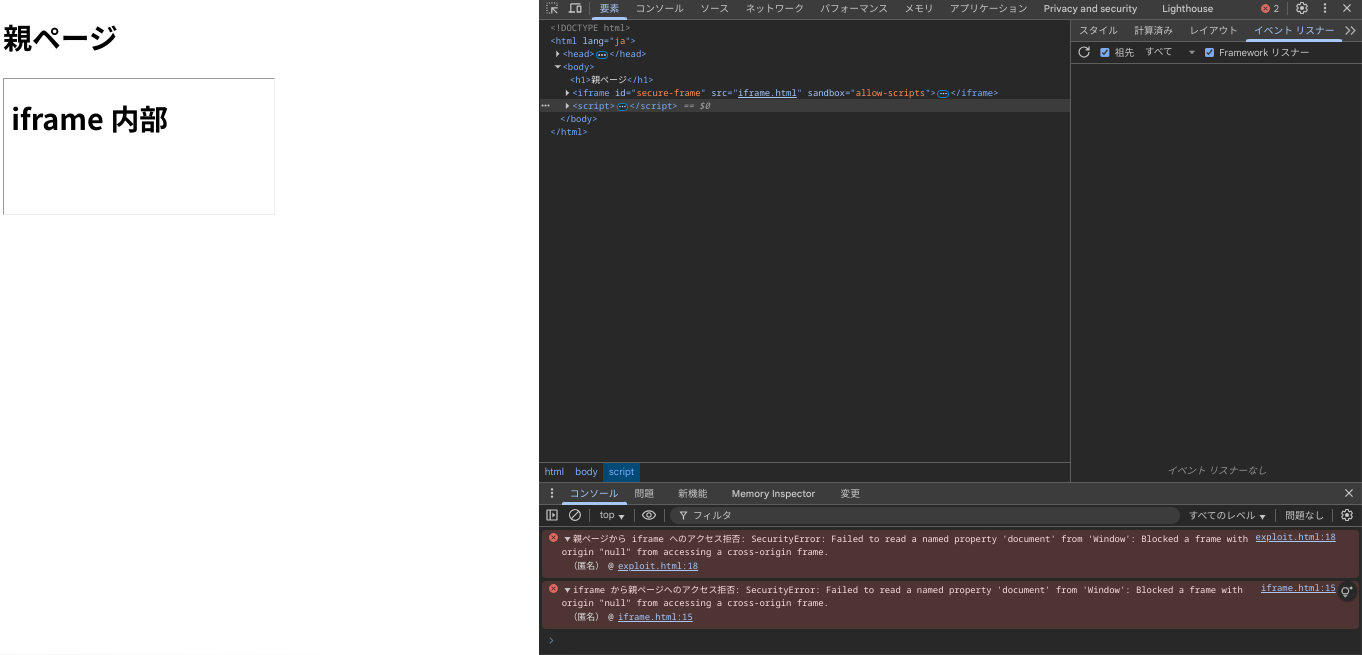Toggle the console sidebar icon
Image resolution: width=1362 pixels, height=655 pixels.
pyautogui.click(x=552, y=515)
